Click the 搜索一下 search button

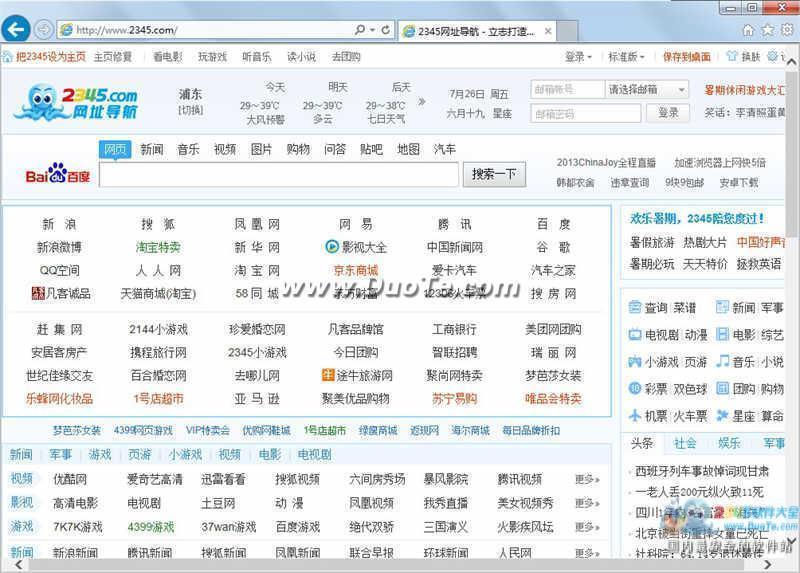tap(494, 175)
